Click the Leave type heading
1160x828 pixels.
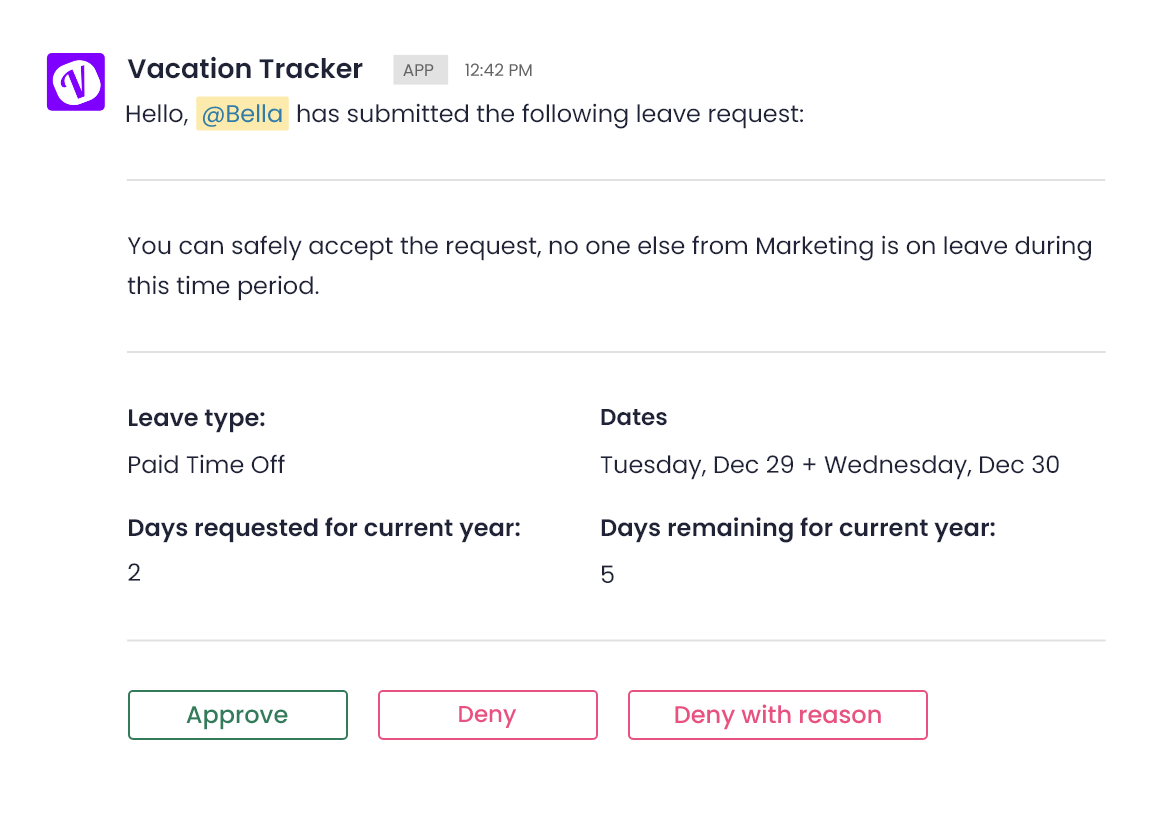[196, 418]
